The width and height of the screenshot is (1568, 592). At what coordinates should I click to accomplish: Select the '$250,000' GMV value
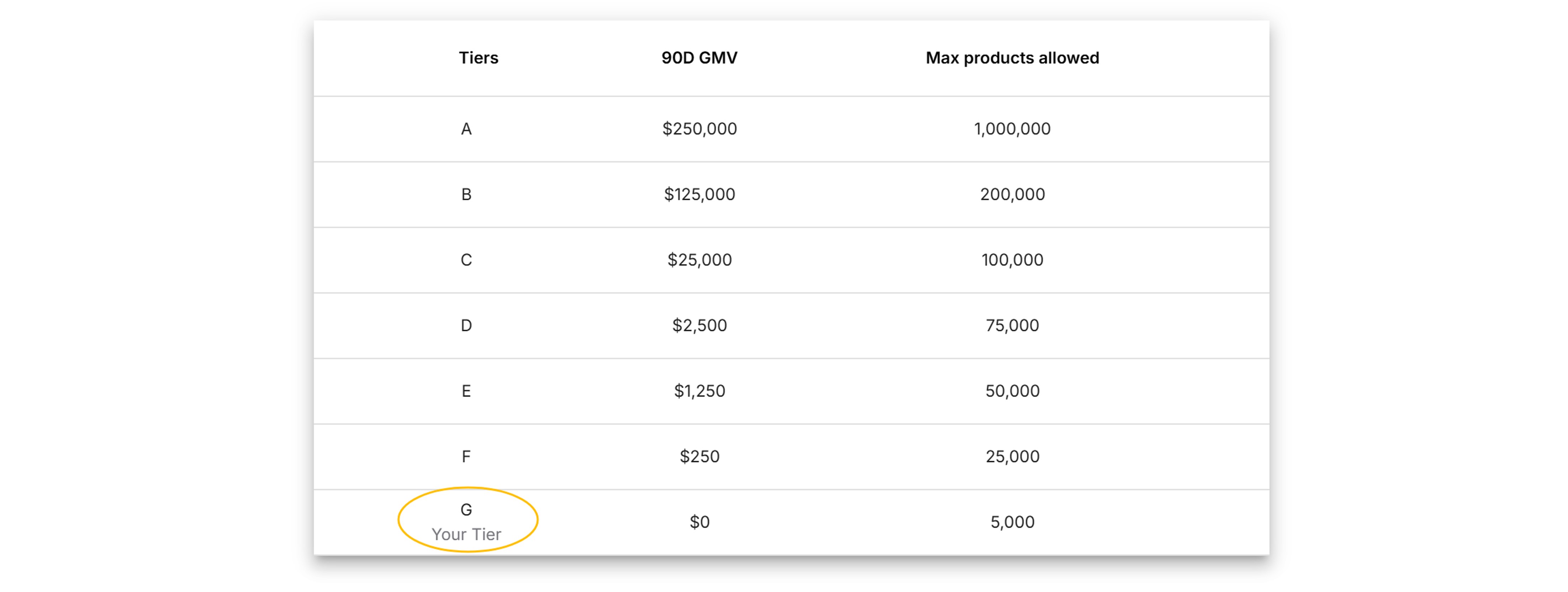699,129
